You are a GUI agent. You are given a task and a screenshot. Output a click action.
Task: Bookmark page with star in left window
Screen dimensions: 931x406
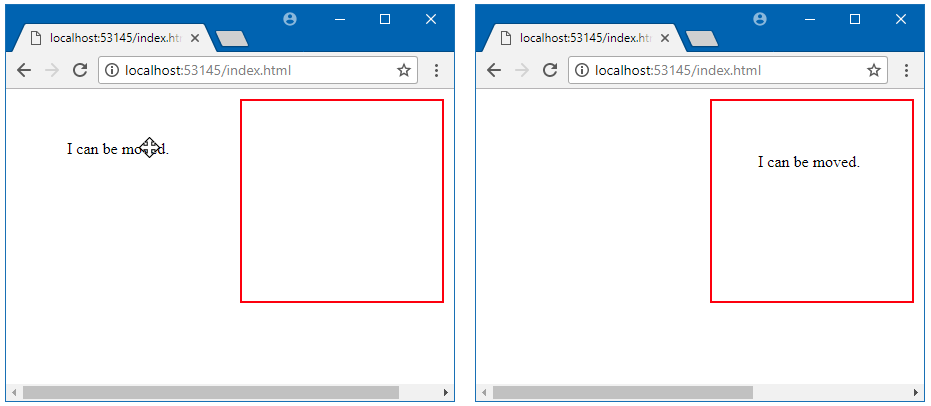point(404,71)
